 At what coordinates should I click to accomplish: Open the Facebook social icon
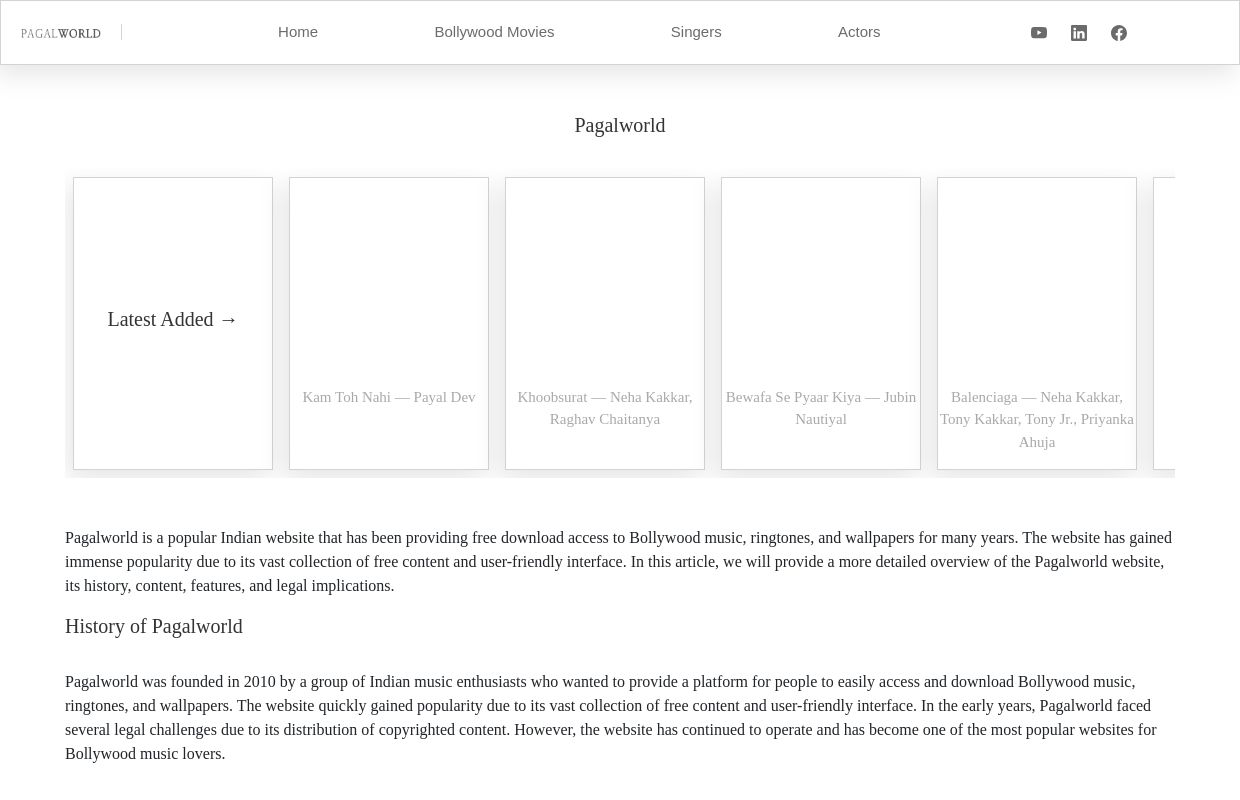pyautogui.click(x=1119, y=33)
